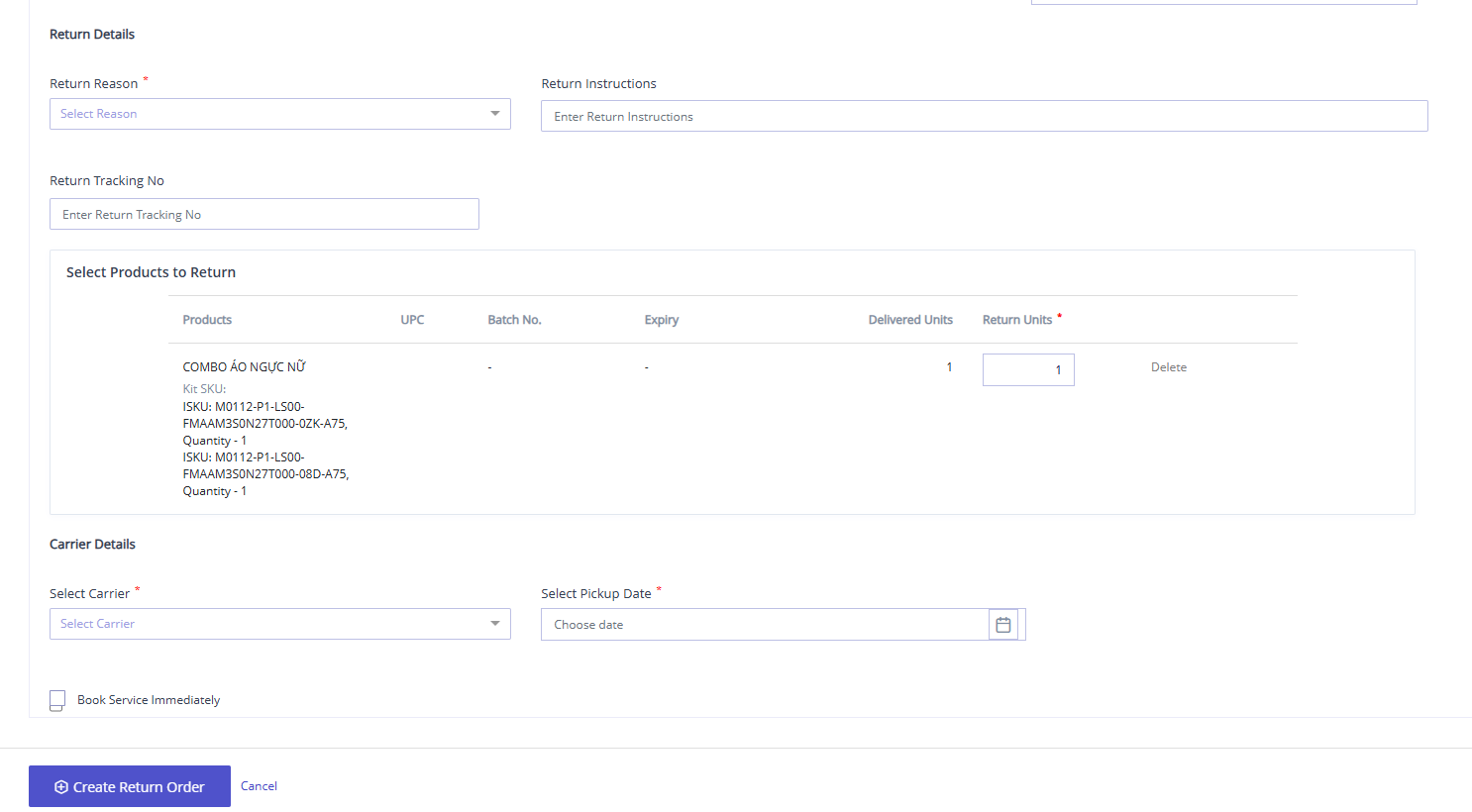Viewport: 1472px width, 812px height.
Task: Enable Book Service Immediately
Action: tap(56, 700)
